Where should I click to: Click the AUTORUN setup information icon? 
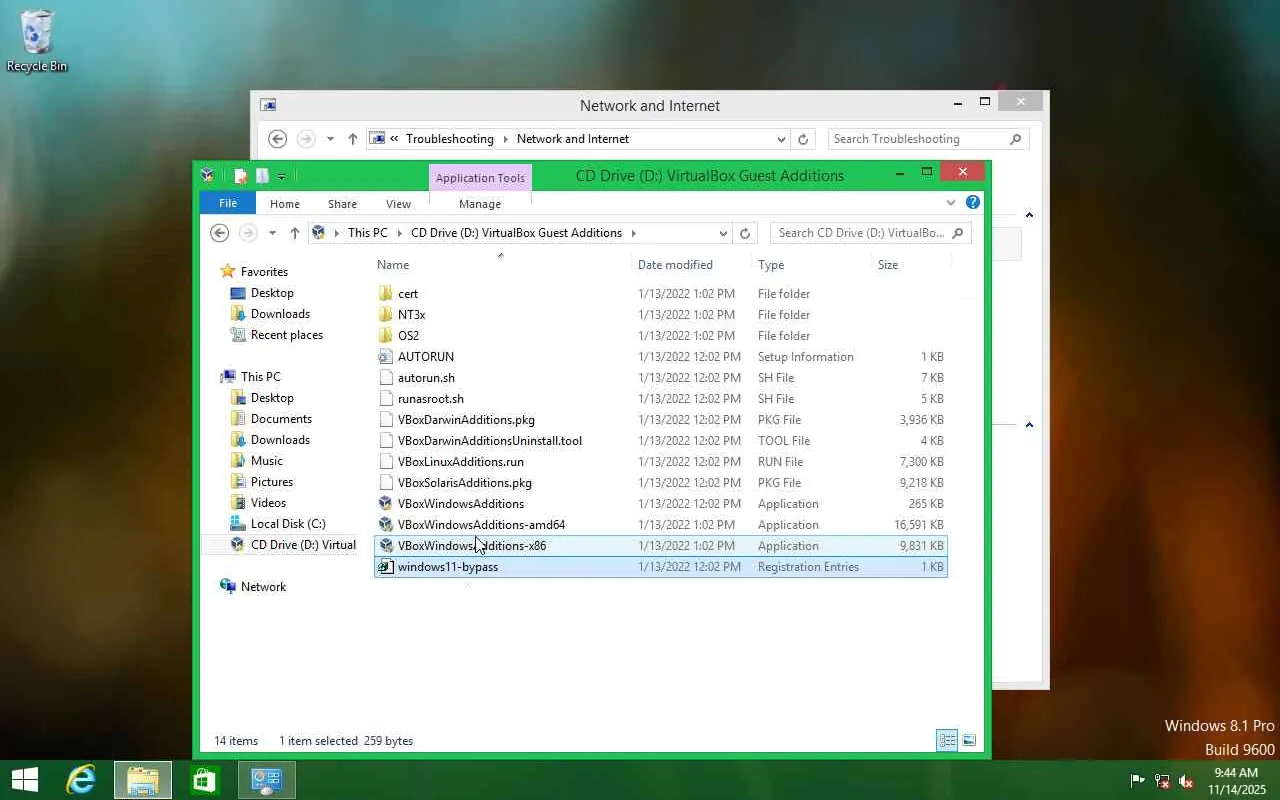(x=386, y=357)
